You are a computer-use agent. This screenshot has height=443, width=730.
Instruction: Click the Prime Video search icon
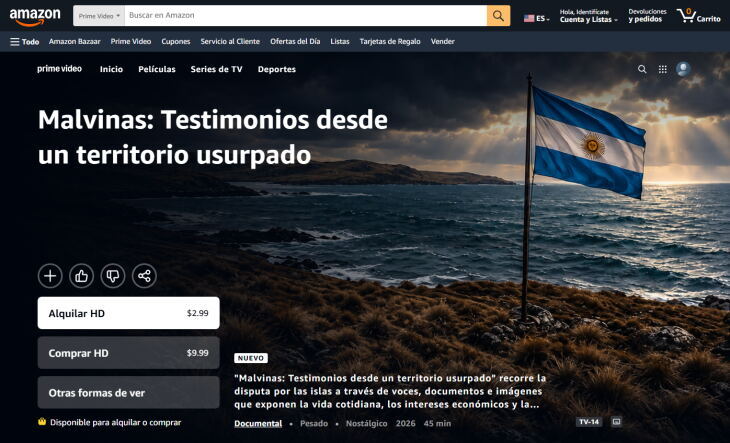tap(642, 69)
